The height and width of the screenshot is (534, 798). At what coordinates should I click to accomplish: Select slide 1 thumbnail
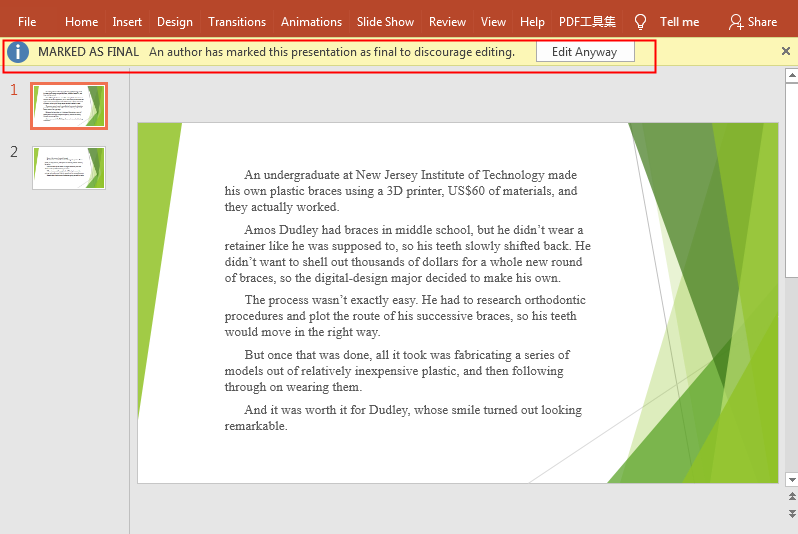[69, 106]
